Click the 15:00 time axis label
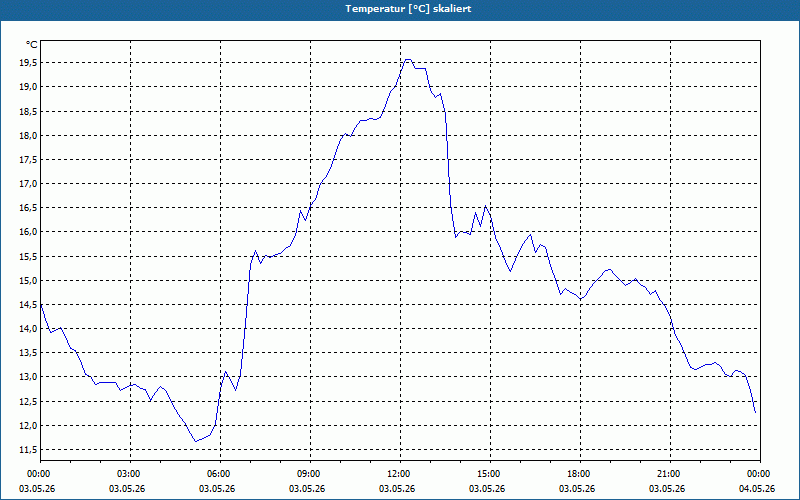This screenshot has height=500, width=800. pyautogui.click(x=490, y=474)
